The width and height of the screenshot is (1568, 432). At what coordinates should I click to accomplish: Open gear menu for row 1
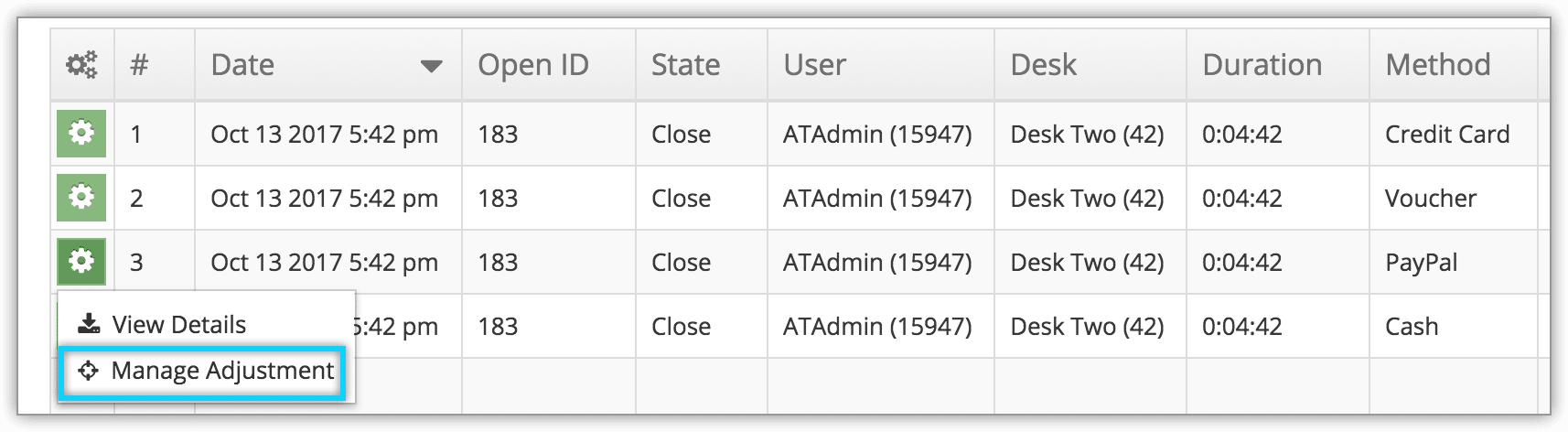(x=81, y=134)
